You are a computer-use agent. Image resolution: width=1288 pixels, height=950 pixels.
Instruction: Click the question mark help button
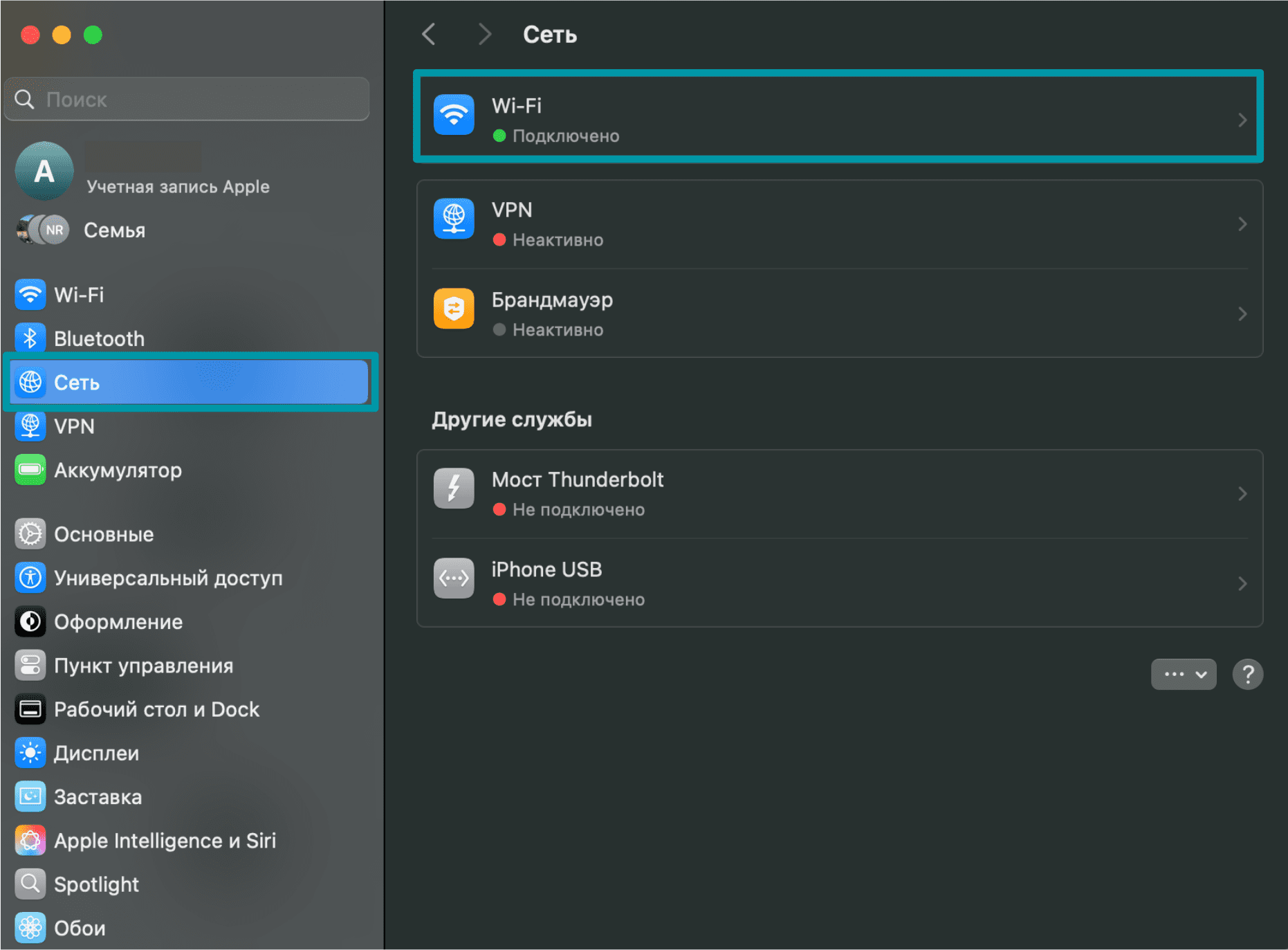1248,674
